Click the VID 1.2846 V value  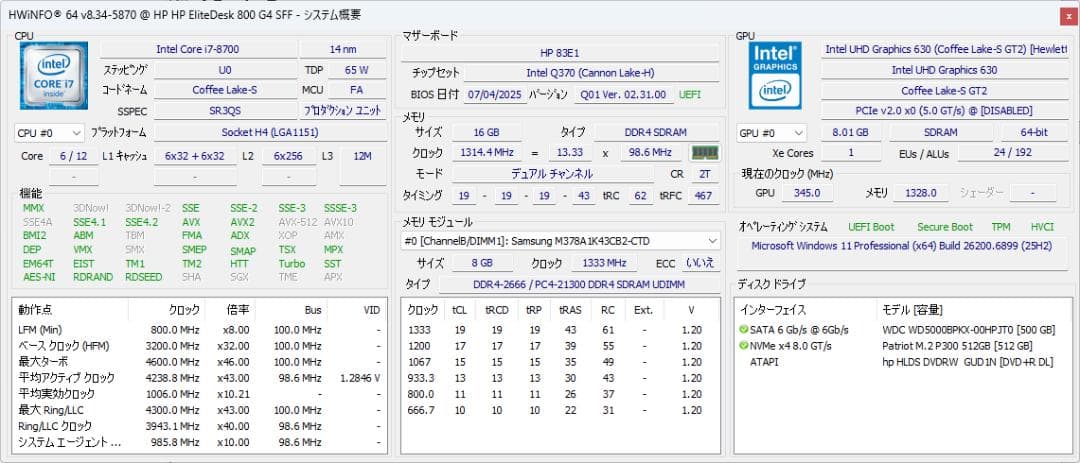[360, 378]
